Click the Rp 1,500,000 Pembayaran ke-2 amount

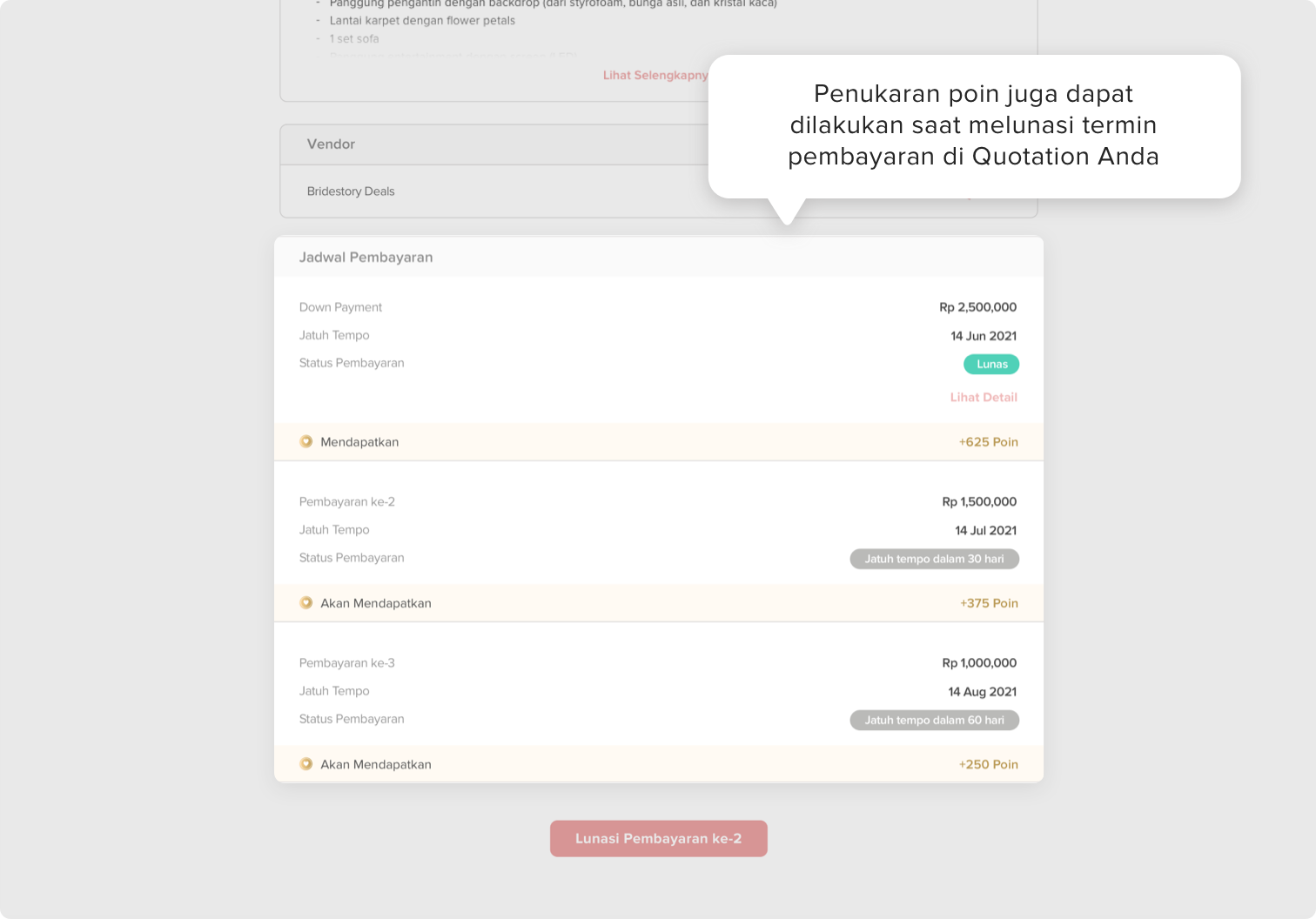979,502
